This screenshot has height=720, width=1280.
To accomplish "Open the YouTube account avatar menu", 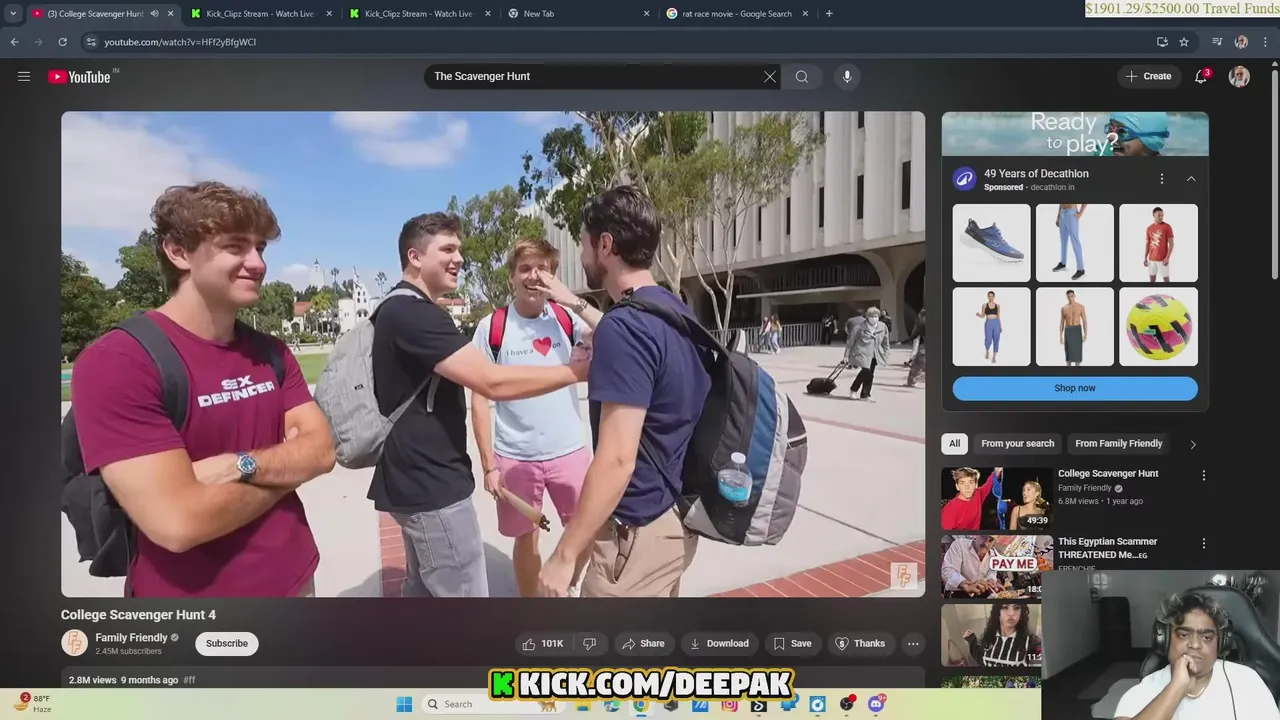I will tap(1239, 76).
